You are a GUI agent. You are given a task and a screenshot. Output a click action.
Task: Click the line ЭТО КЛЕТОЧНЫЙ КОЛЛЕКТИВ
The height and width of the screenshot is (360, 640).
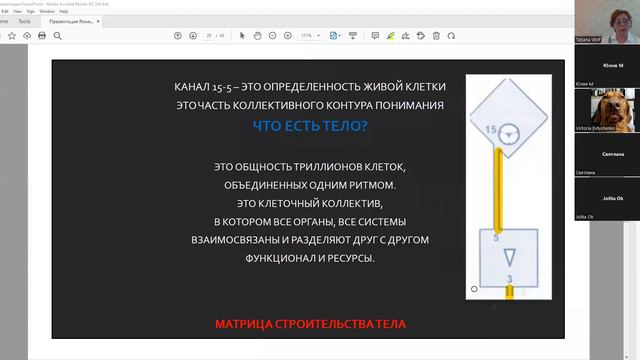(310, 203)
